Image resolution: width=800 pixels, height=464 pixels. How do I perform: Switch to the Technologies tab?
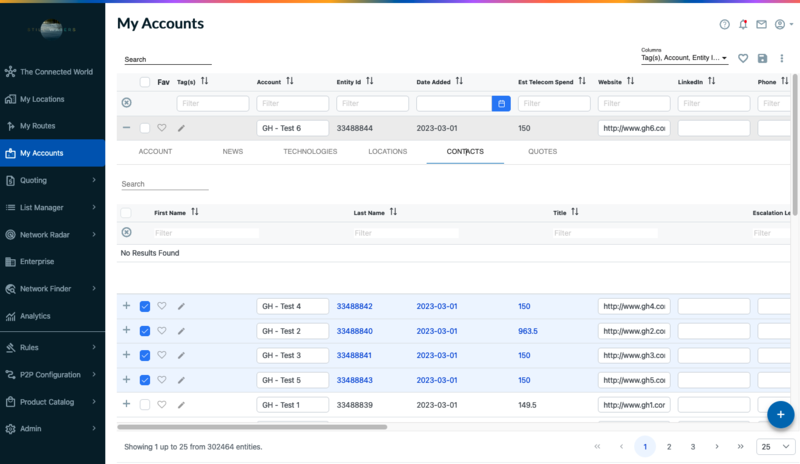(310, 152)
